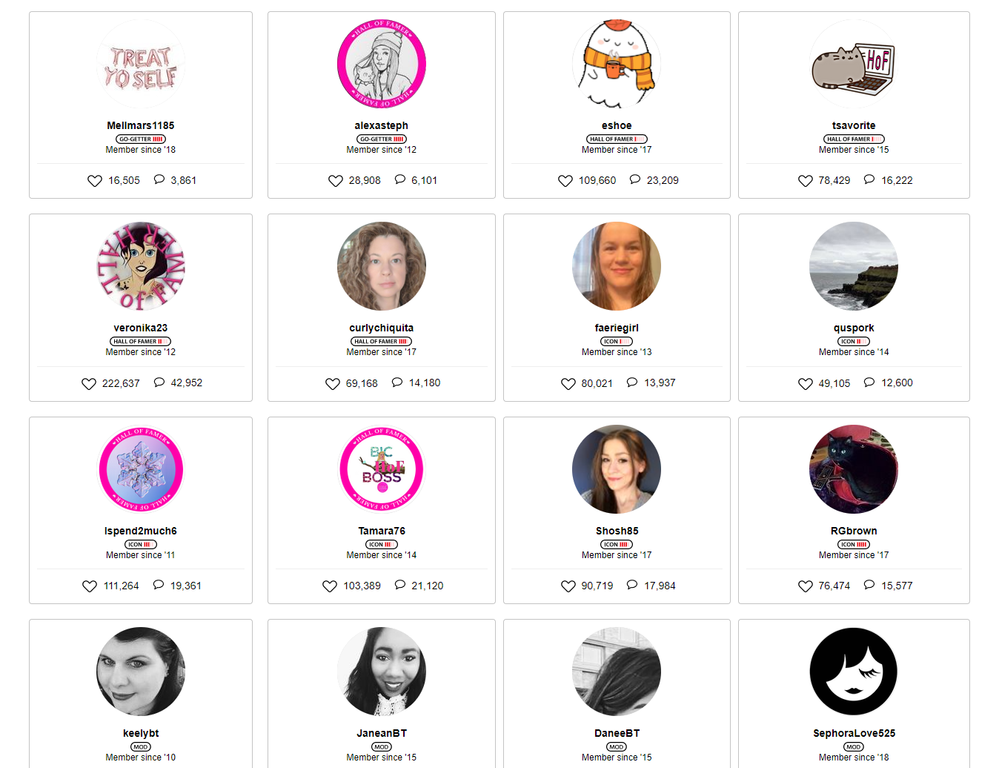This screenshot has height=768, width=999.
Task: Open the Tamara76 username link
Action: coord(382,530)
